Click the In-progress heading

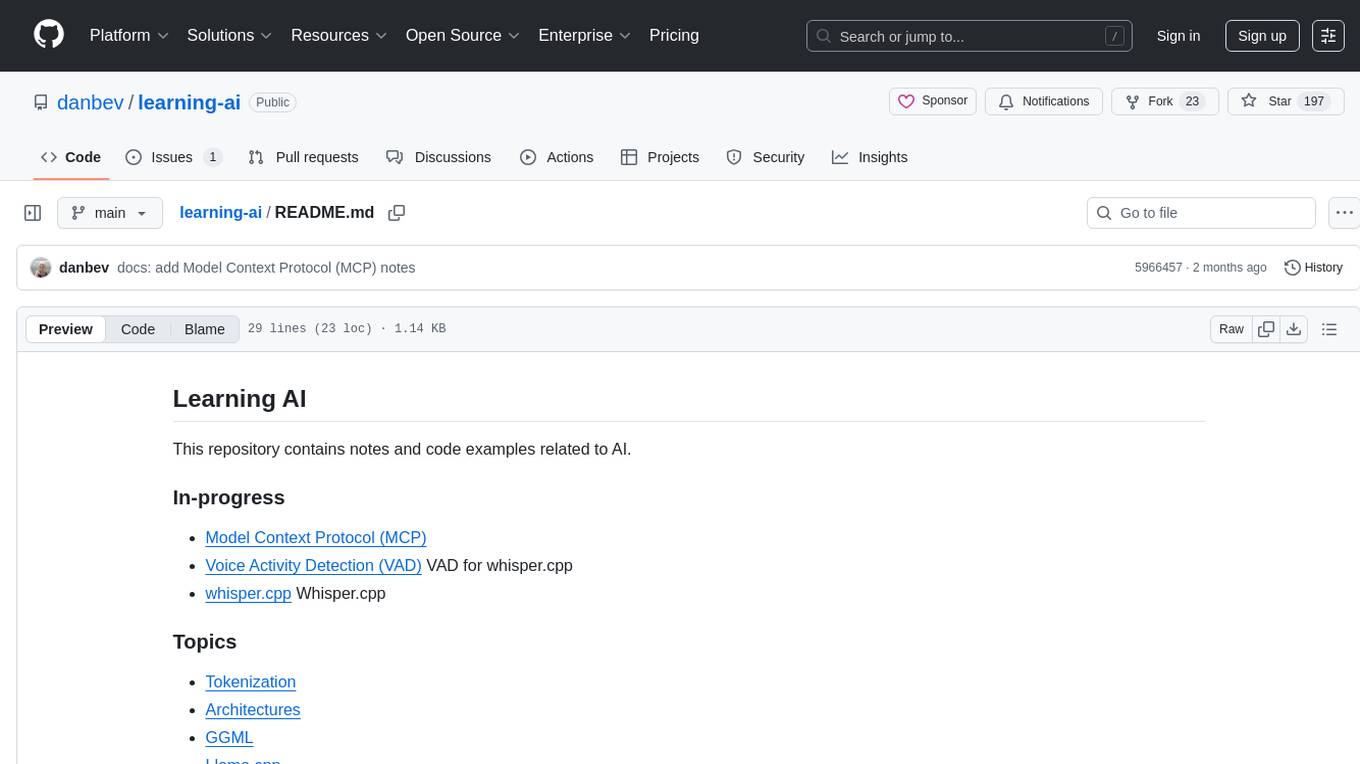[x=229, y=497]
